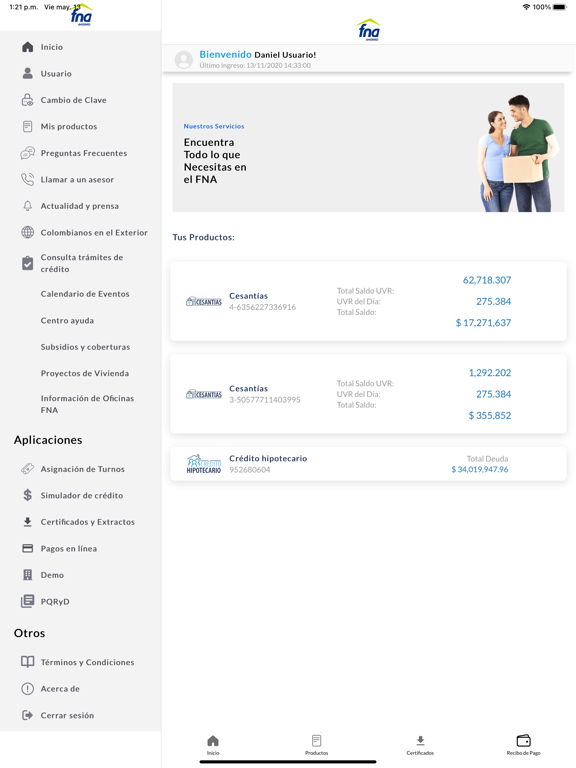Tap the Simulador de crédito label
The height and width of the screenshot is (768, 576).
click(x=82, y=495)
